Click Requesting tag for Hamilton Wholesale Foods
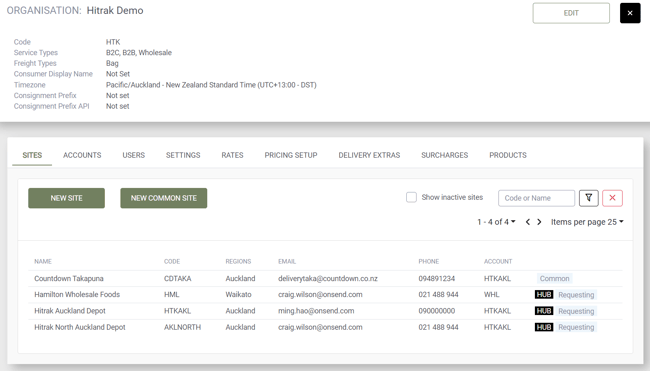650x371 pixels. 576,295
